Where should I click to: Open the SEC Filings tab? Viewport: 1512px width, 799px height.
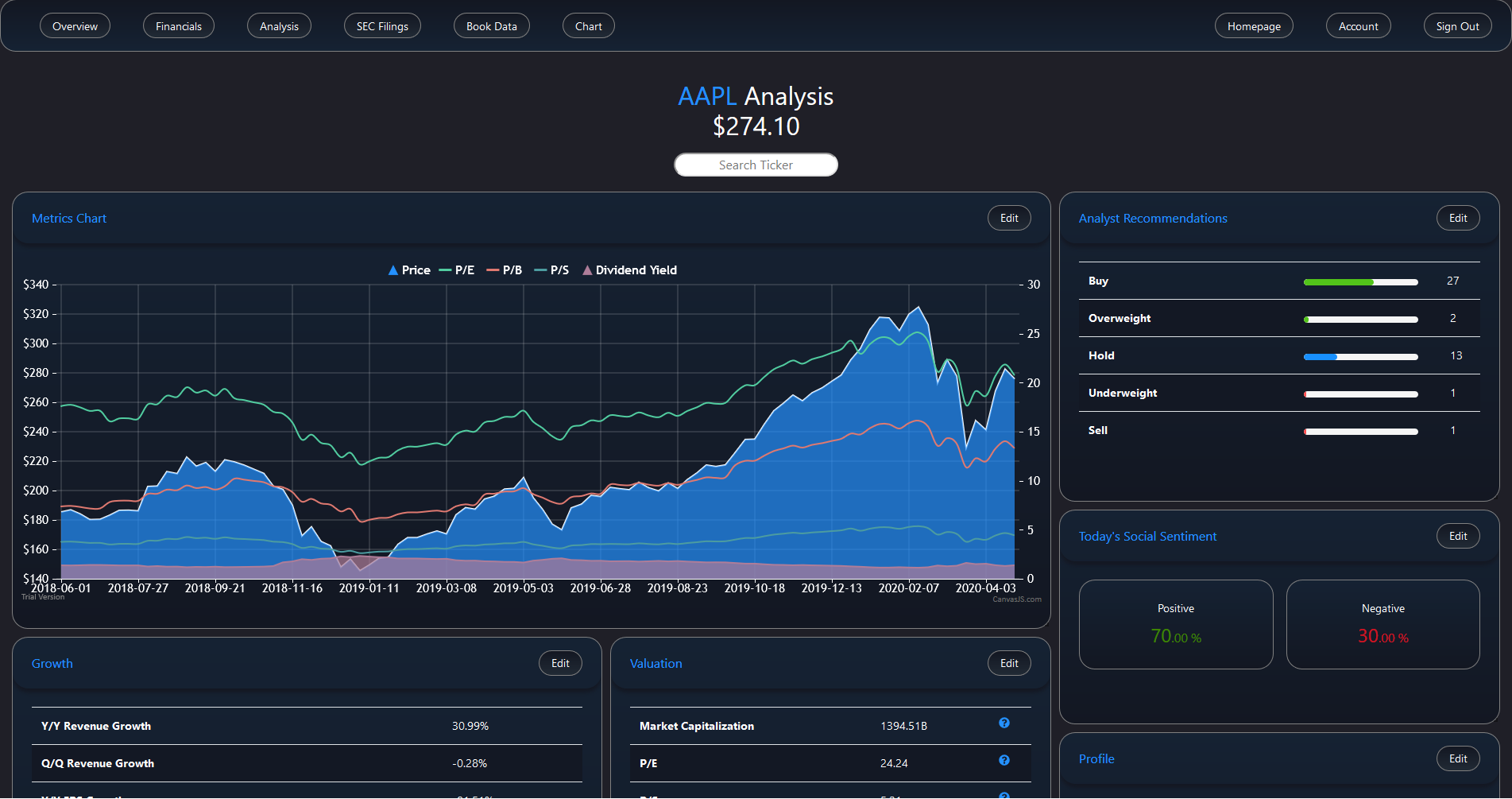pyautogui.click(x=382, y=26)
